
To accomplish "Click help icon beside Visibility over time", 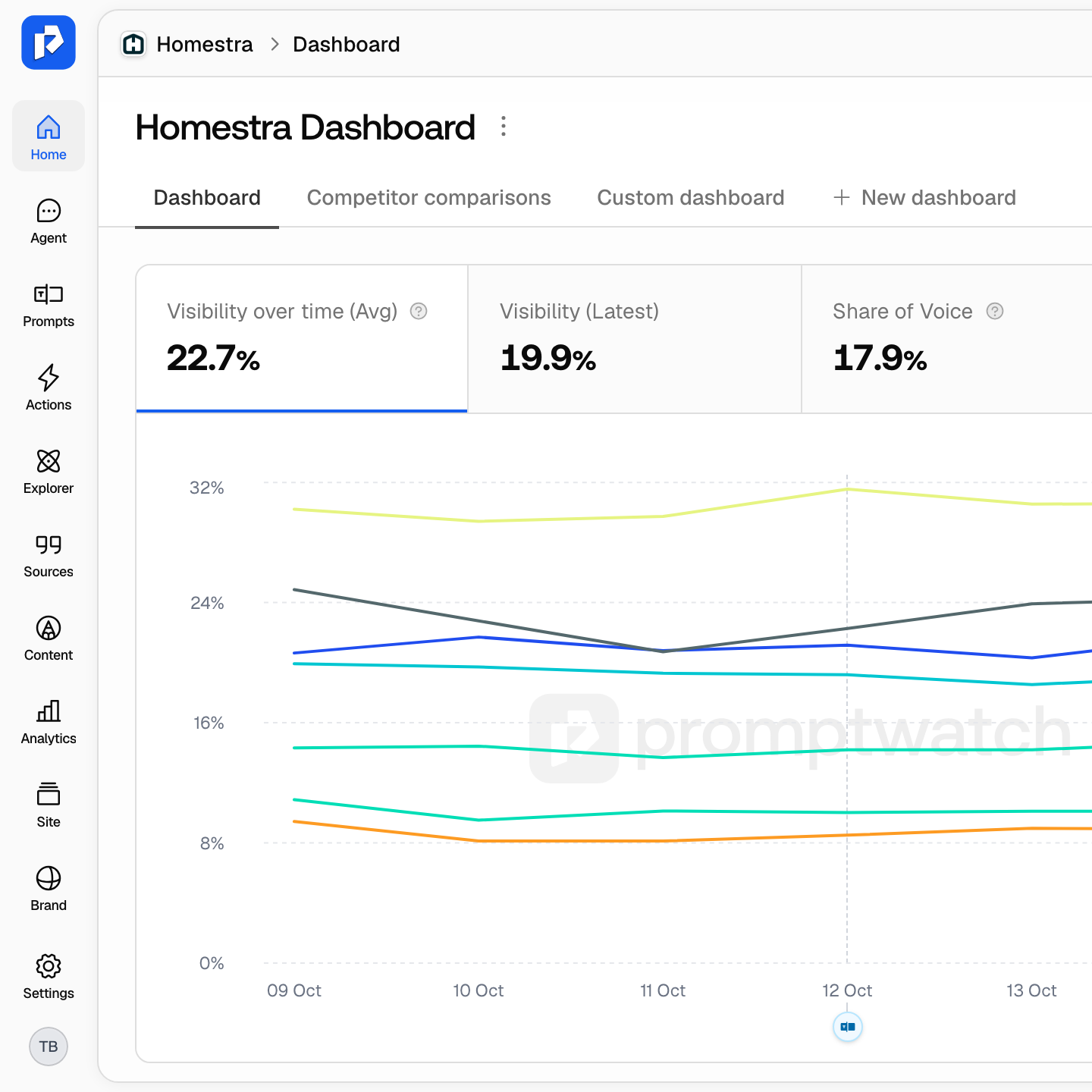I will click(419, 311).
